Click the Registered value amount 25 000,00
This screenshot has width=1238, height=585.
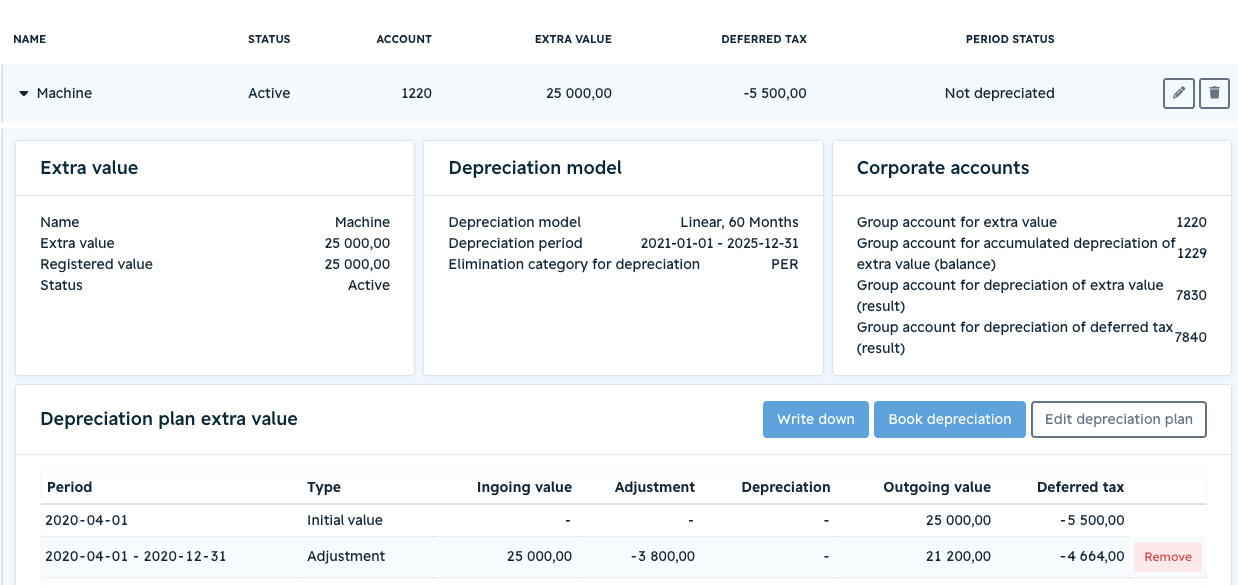click(x=357, y=264)
